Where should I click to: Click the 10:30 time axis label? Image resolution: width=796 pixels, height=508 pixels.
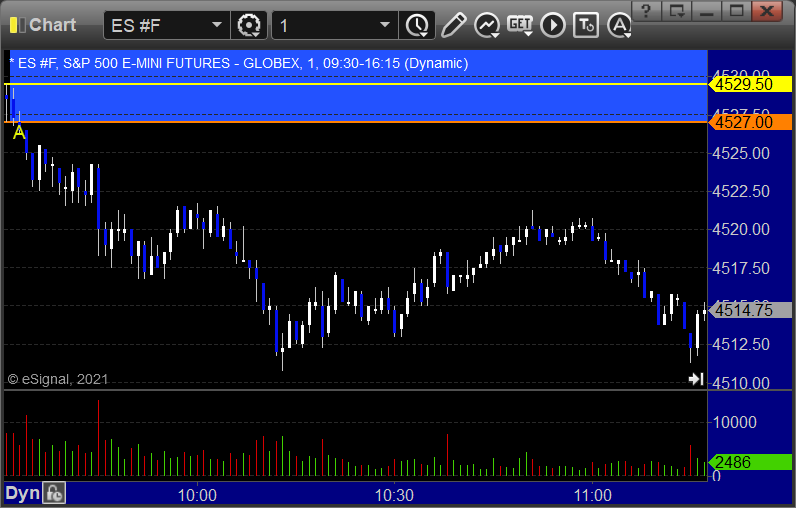394,495
